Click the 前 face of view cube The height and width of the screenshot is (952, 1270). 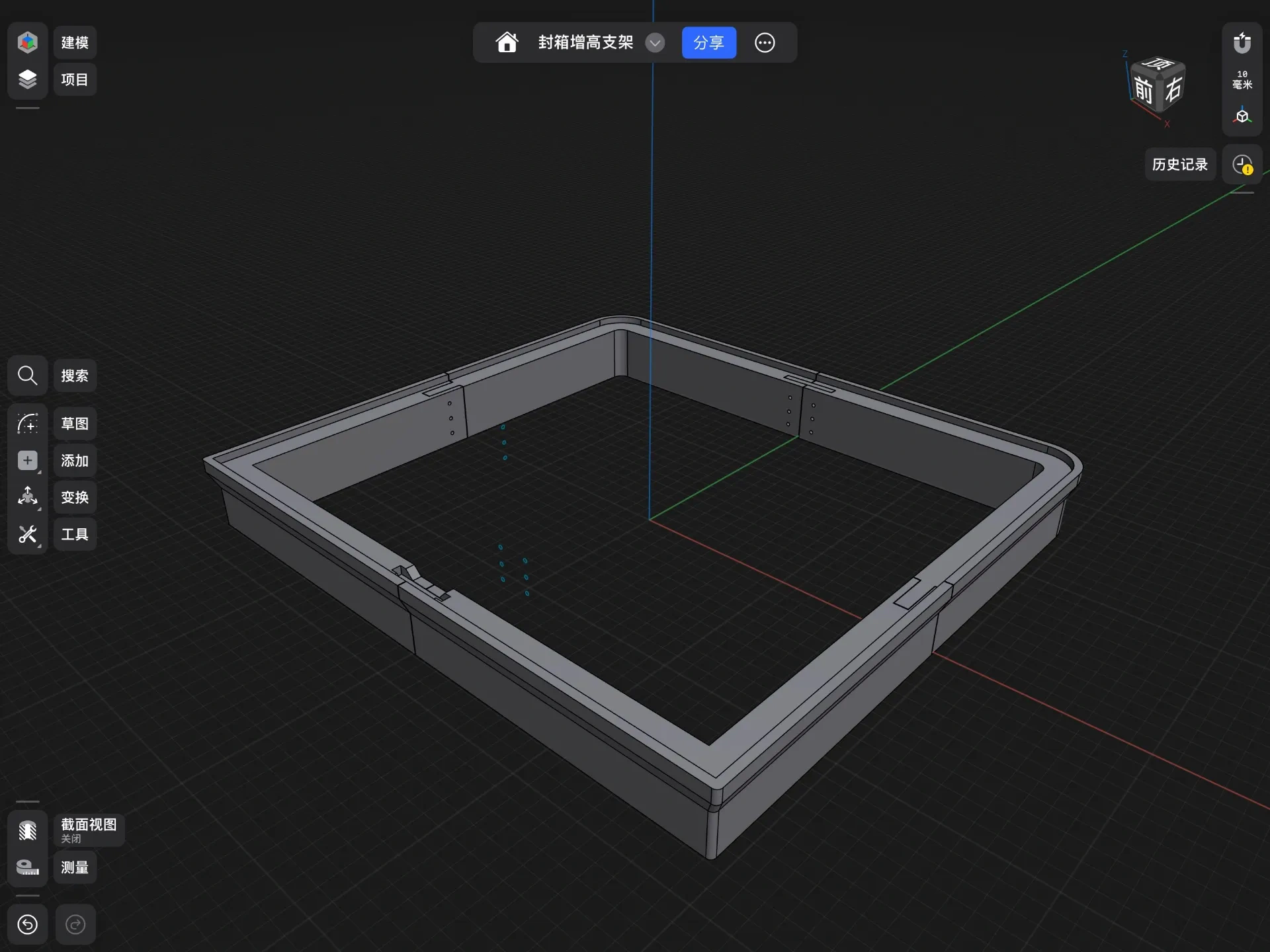click(1143, 91)
